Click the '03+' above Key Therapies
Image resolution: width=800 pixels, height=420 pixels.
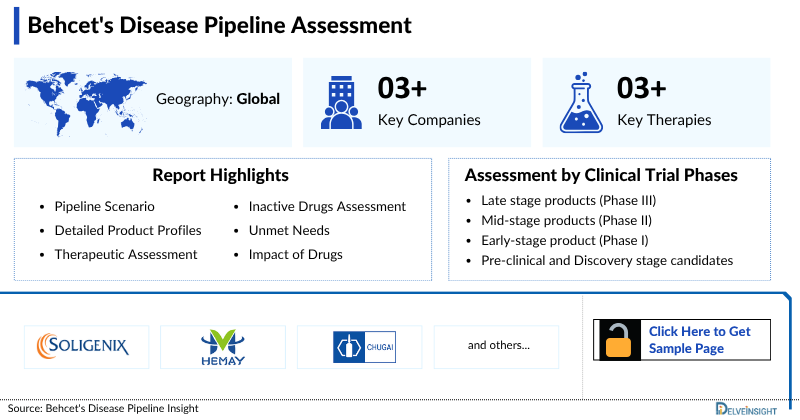click(641, 88)
